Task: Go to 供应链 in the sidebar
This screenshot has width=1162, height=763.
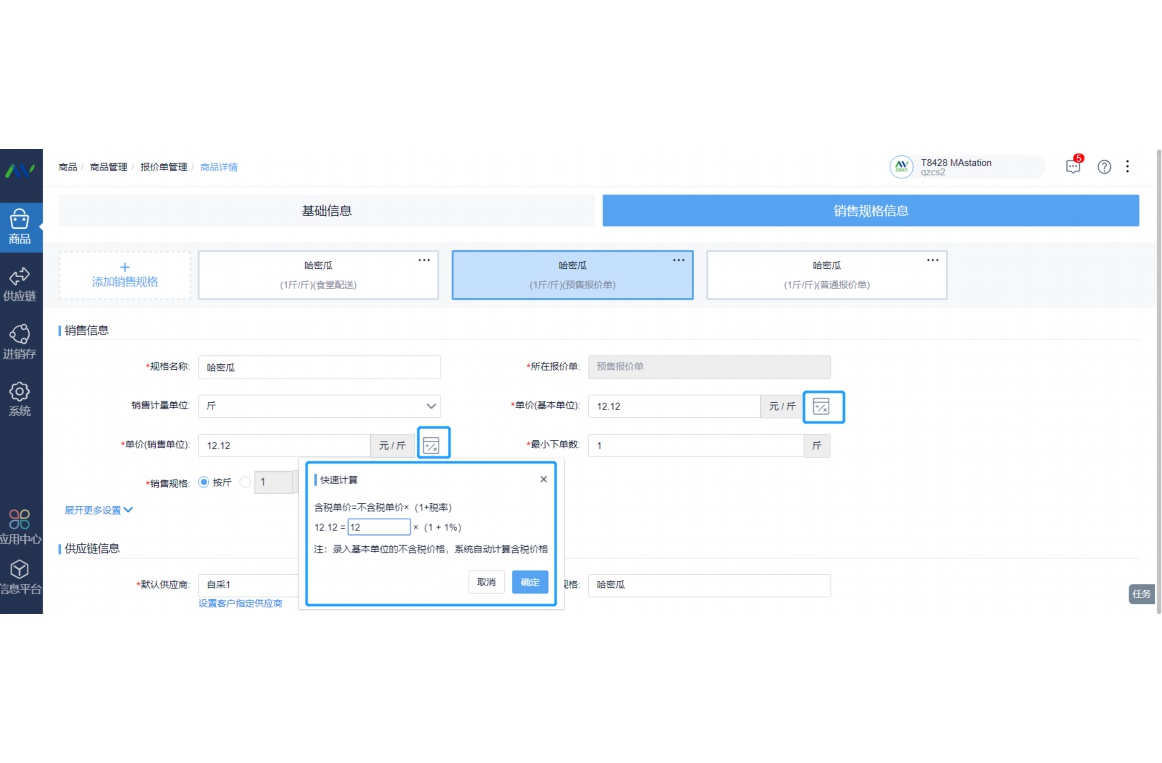Action: (x=20, y=284)
